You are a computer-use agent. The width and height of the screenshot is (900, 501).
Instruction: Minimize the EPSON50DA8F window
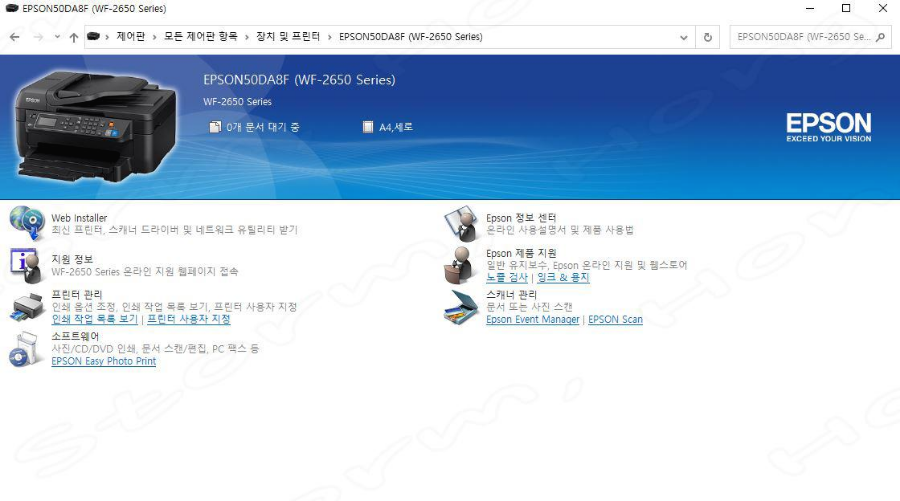coord(810,8)
